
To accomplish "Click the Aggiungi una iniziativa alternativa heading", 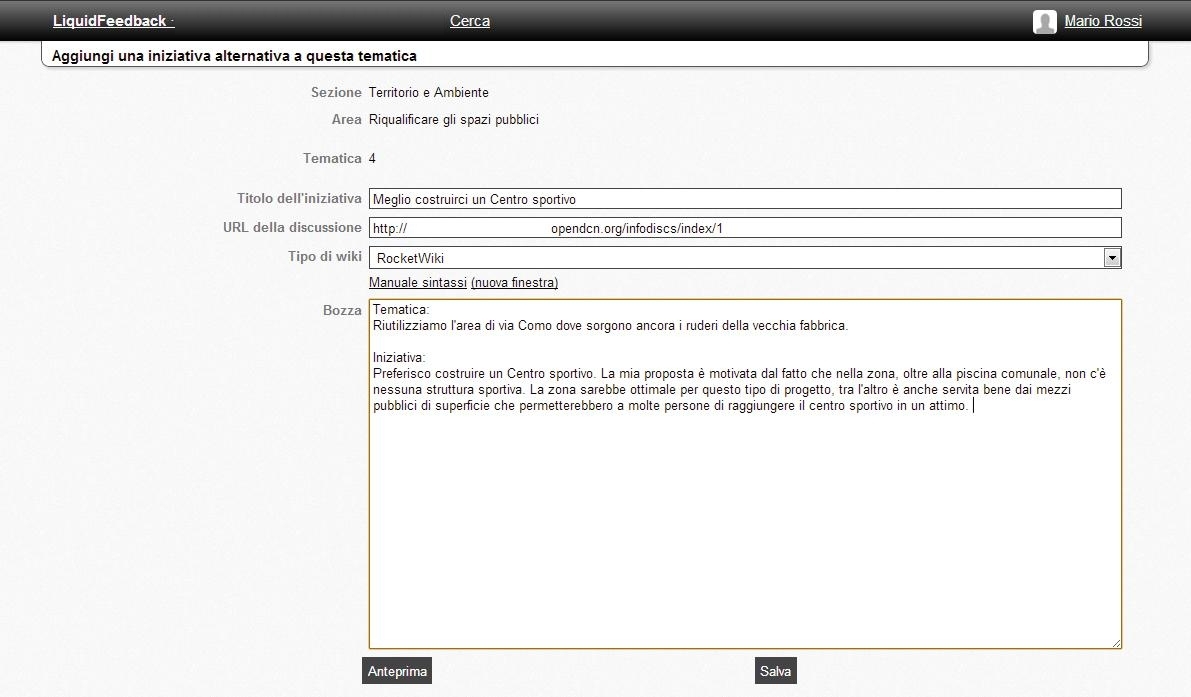I will tap(234, 56).
